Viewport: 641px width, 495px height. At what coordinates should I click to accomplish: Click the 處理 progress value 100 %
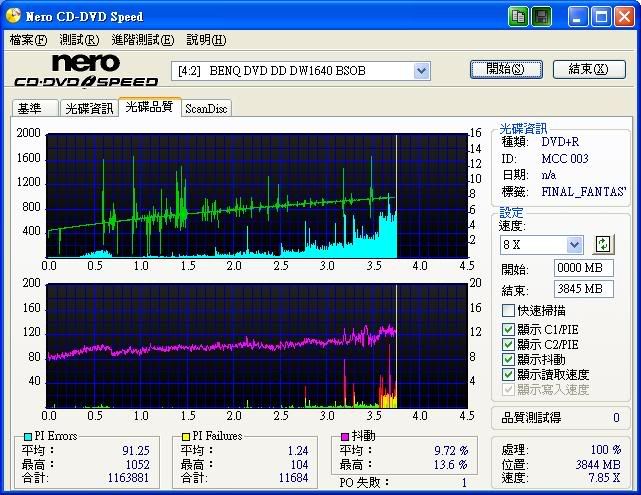tap(606, 450)
